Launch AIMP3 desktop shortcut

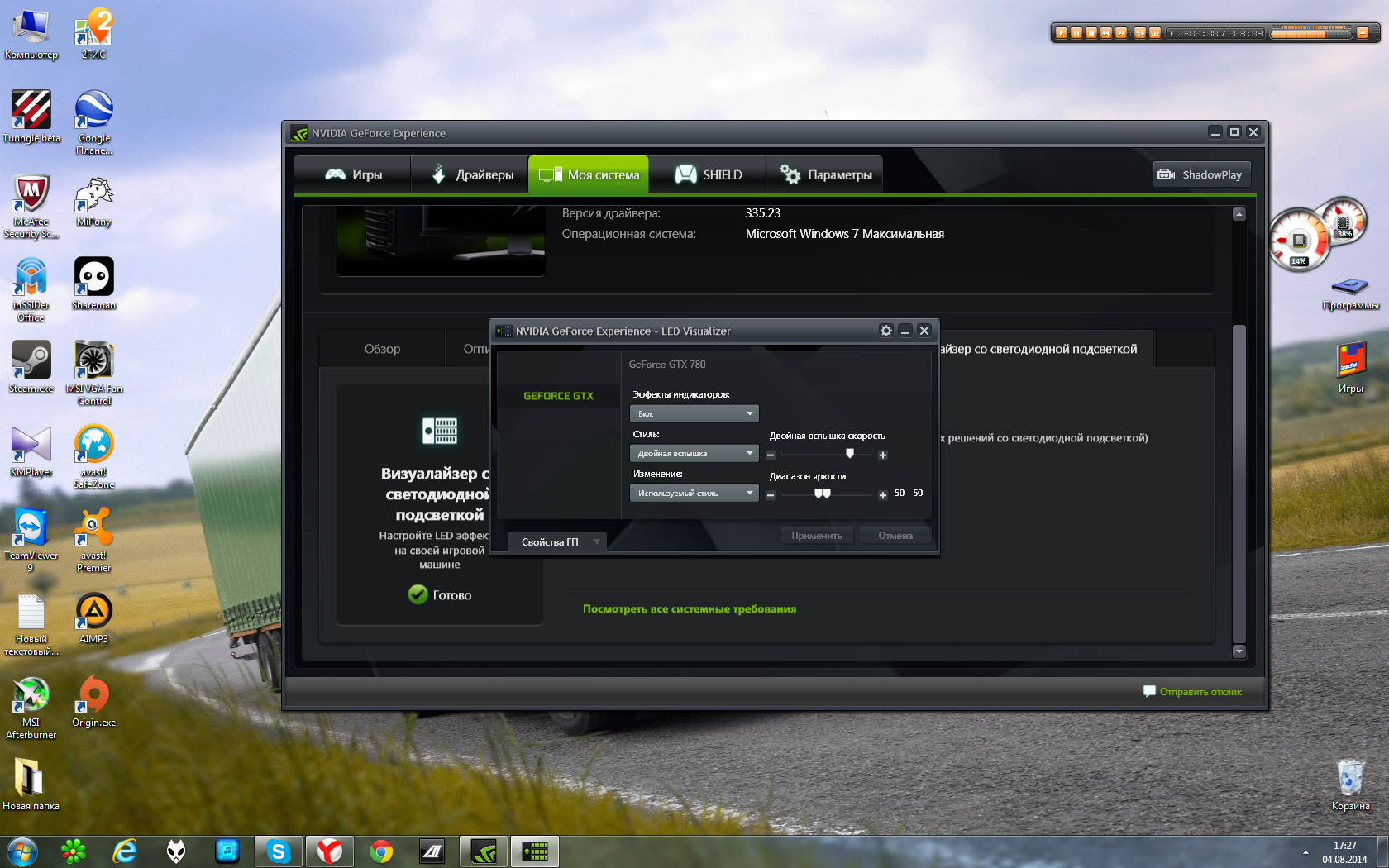[94, 618]
